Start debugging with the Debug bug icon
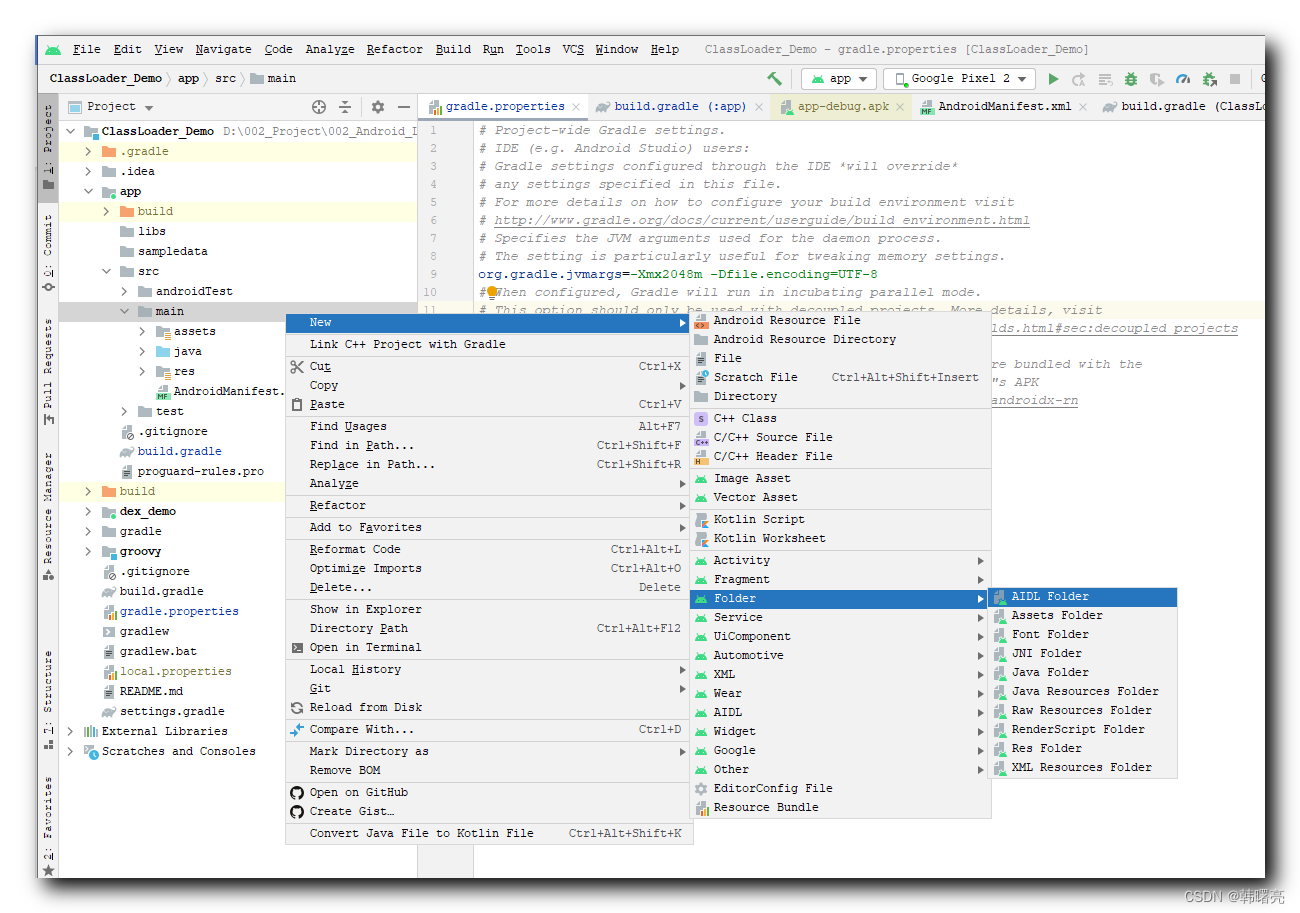The height and width of the screenshot is (913, 1300). click(1131, 78)
